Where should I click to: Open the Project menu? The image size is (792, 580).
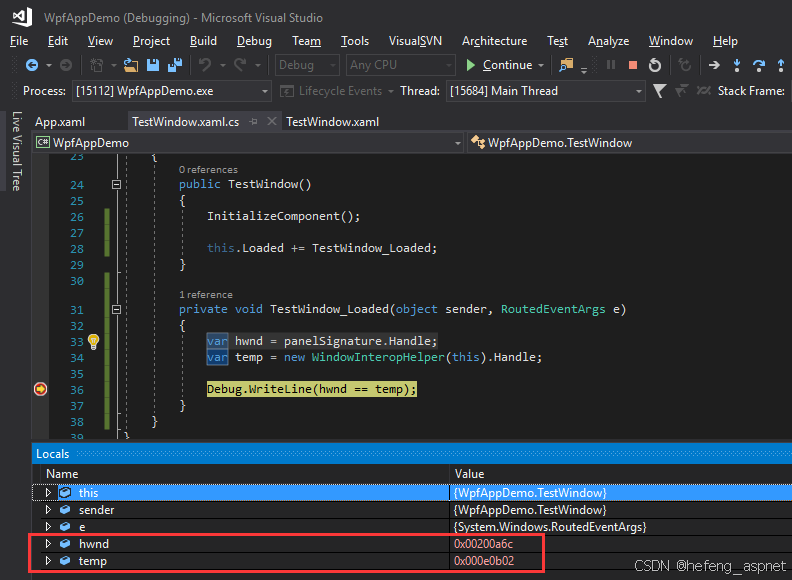151,41
